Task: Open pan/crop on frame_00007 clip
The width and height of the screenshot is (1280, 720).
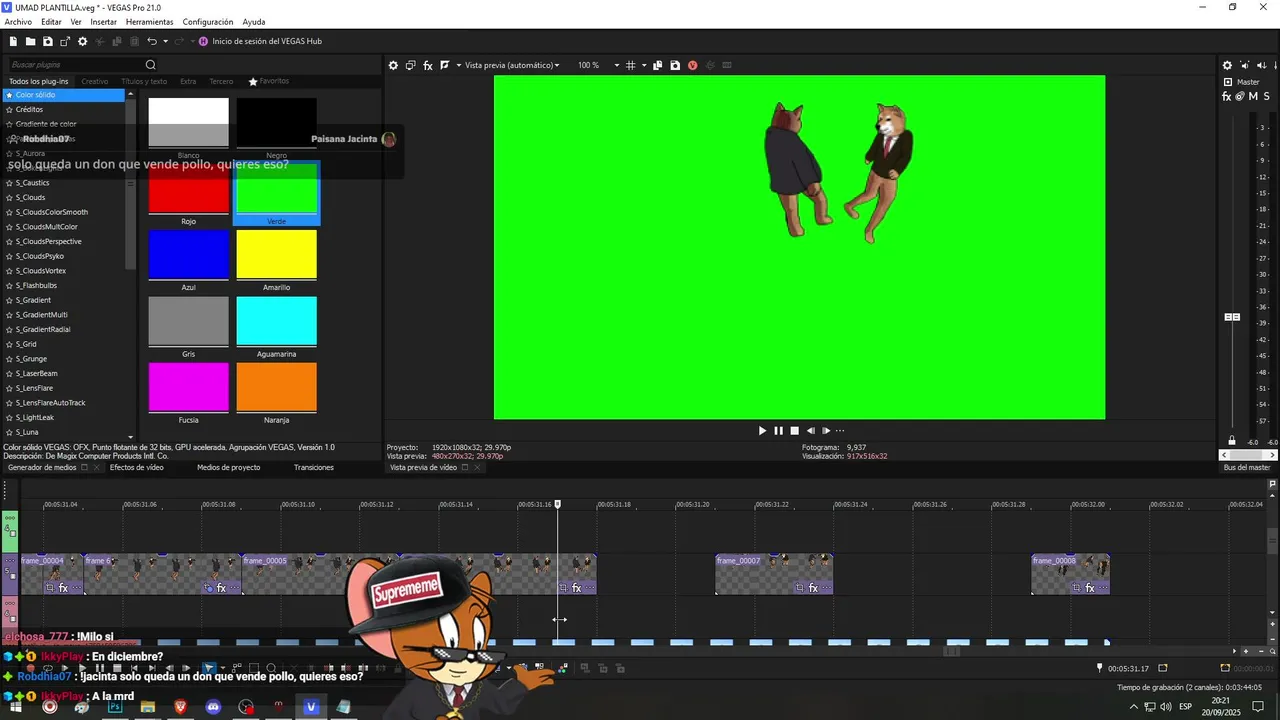Action: point(799,588)
